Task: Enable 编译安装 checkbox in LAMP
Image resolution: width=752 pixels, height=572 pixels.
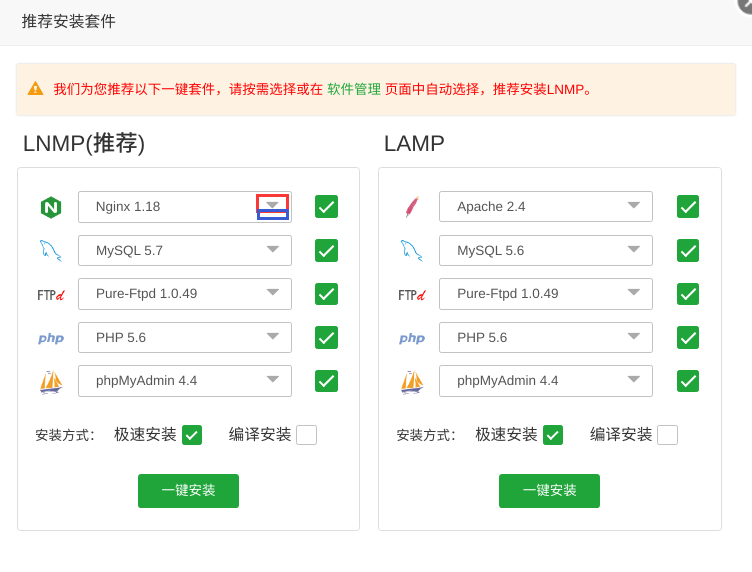Action: [668, 435]
